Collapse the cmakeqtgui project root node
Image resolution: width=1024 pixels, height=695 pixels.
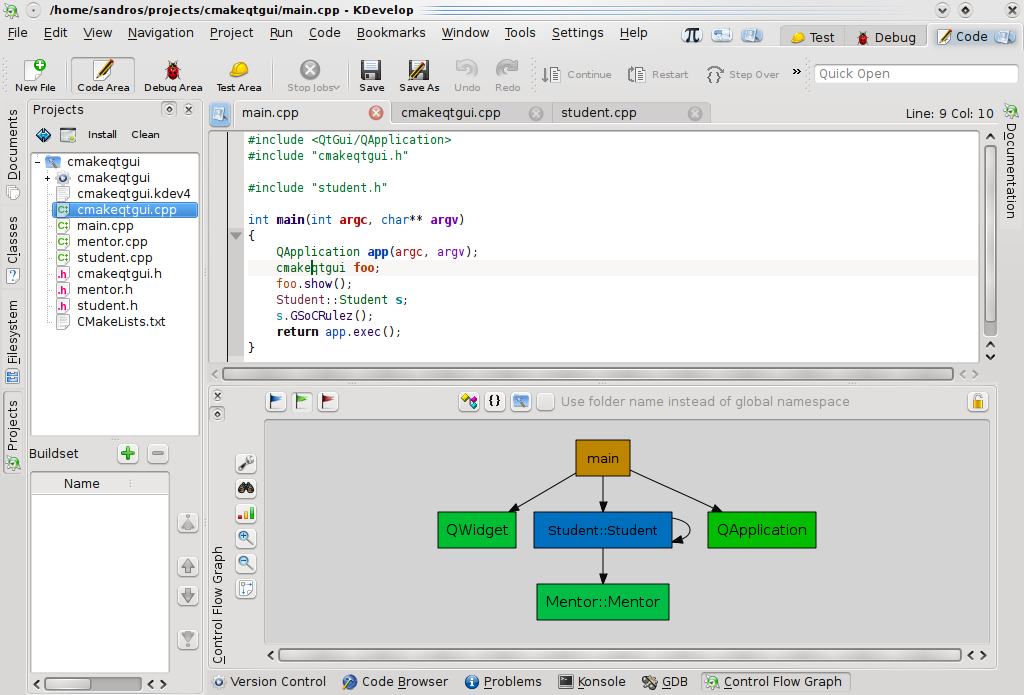pyautogui.click(x=35, y=161)
